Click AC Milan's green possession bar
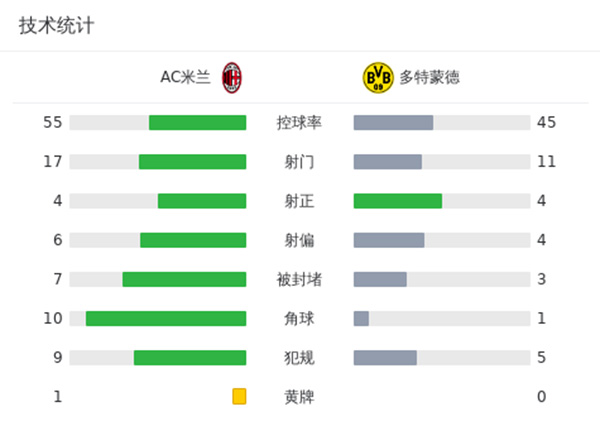The width and height of the screenshot is (600, 421). (x=197, y=123)
